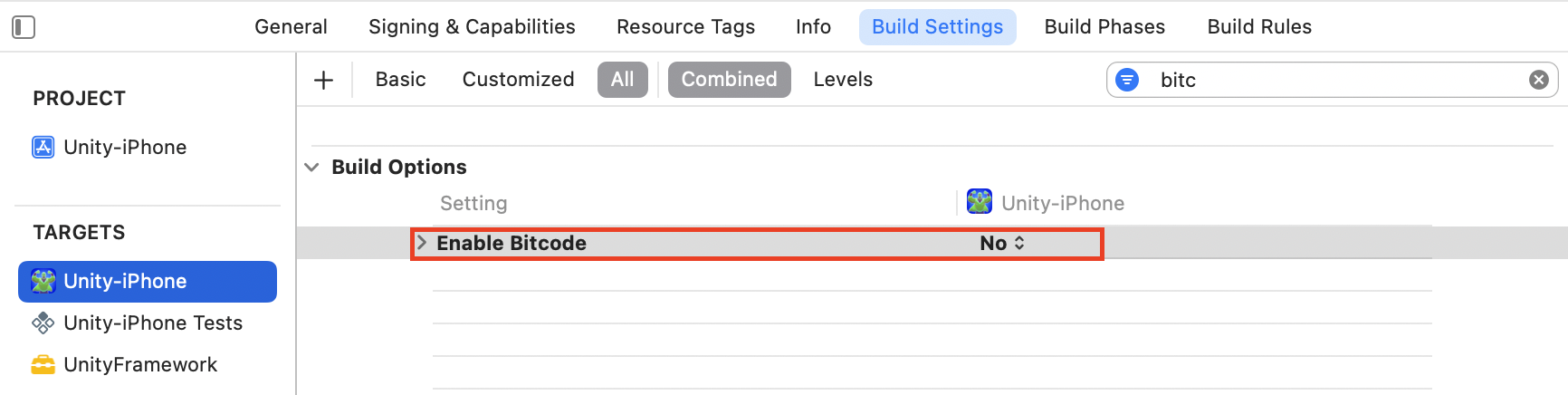Click the search filter scope icon
This screenshot has width=1568, height=395.
tap(1127, 80)
